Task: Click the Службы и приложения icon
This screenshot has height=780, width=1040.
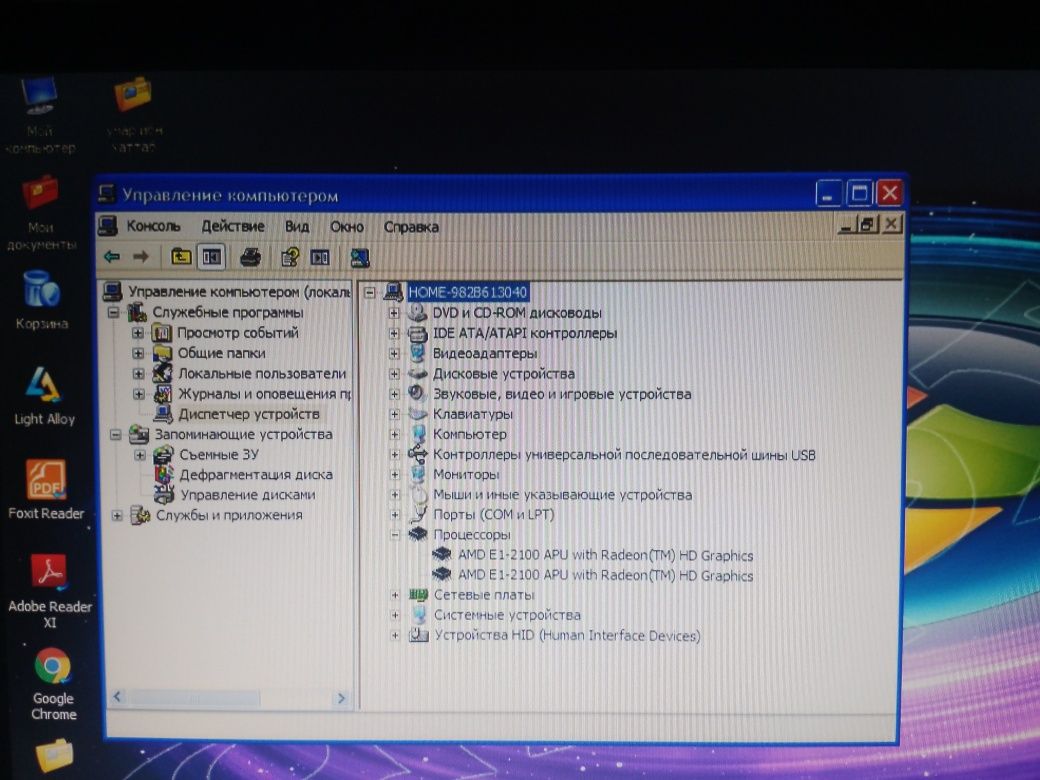Action: [140, 515]
